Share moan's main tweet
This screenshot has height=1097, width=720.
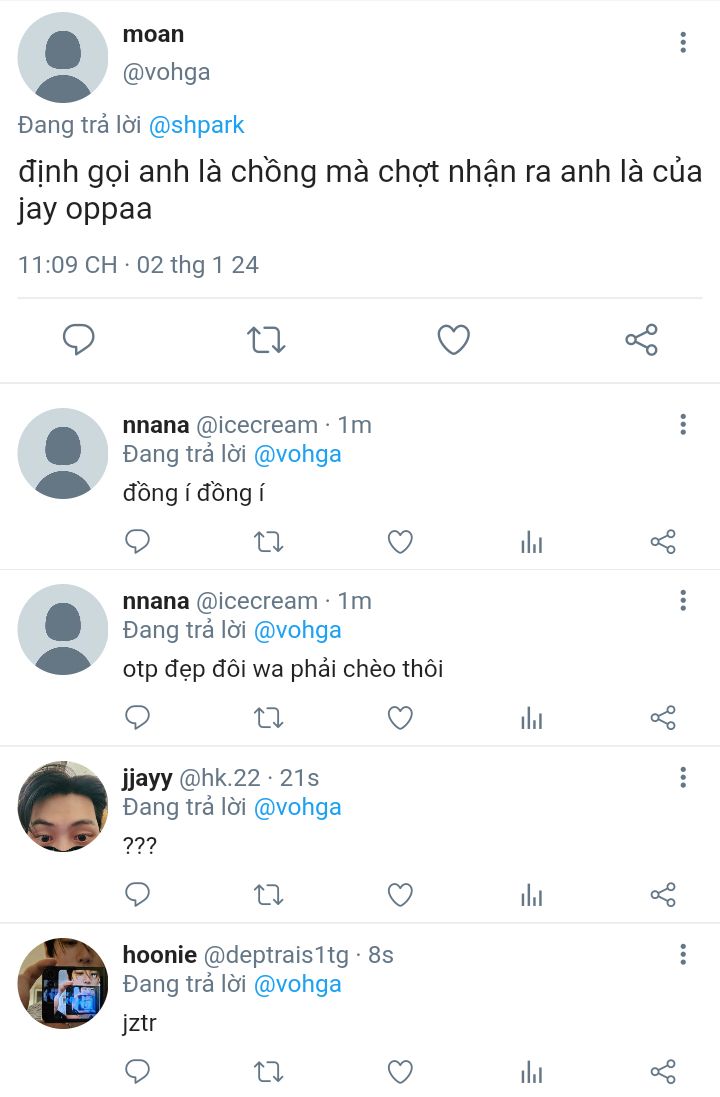click(x=641, y=340)
